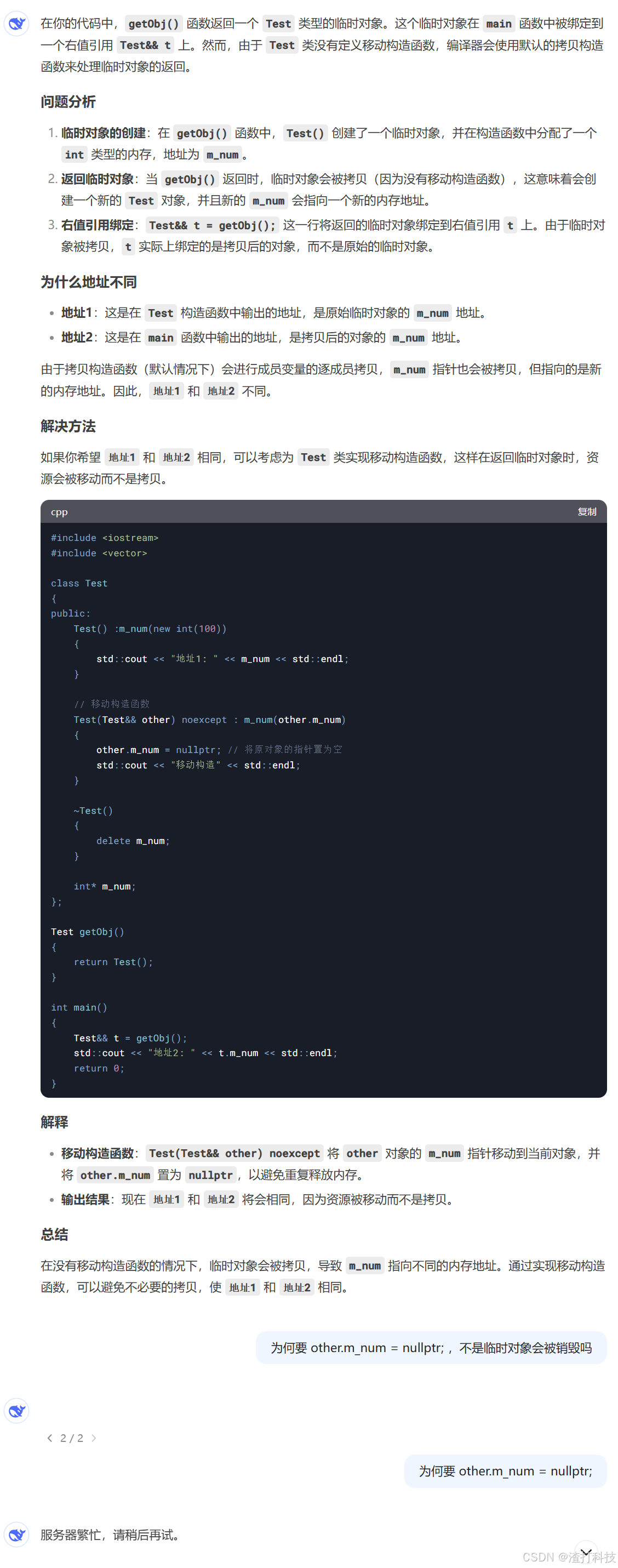
Task: Click the Test() :m_num(new int(100)) line
Action: coord(150,629)
